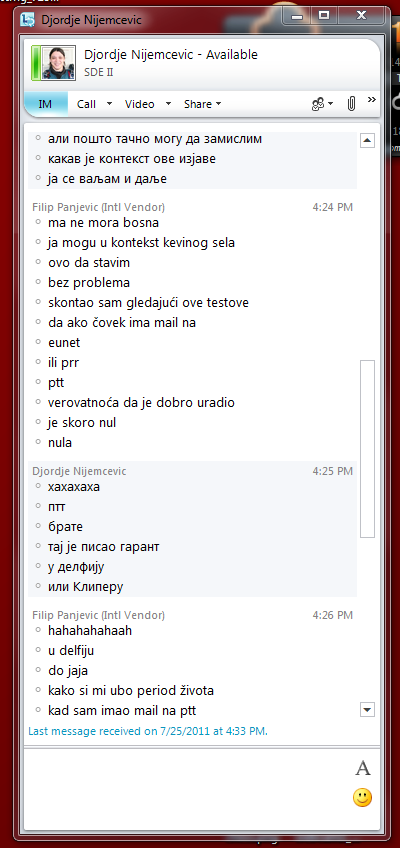The image size is (400, 848).
Task: Expand the Video dropdown arrow
Action: (x=168, y=104)
